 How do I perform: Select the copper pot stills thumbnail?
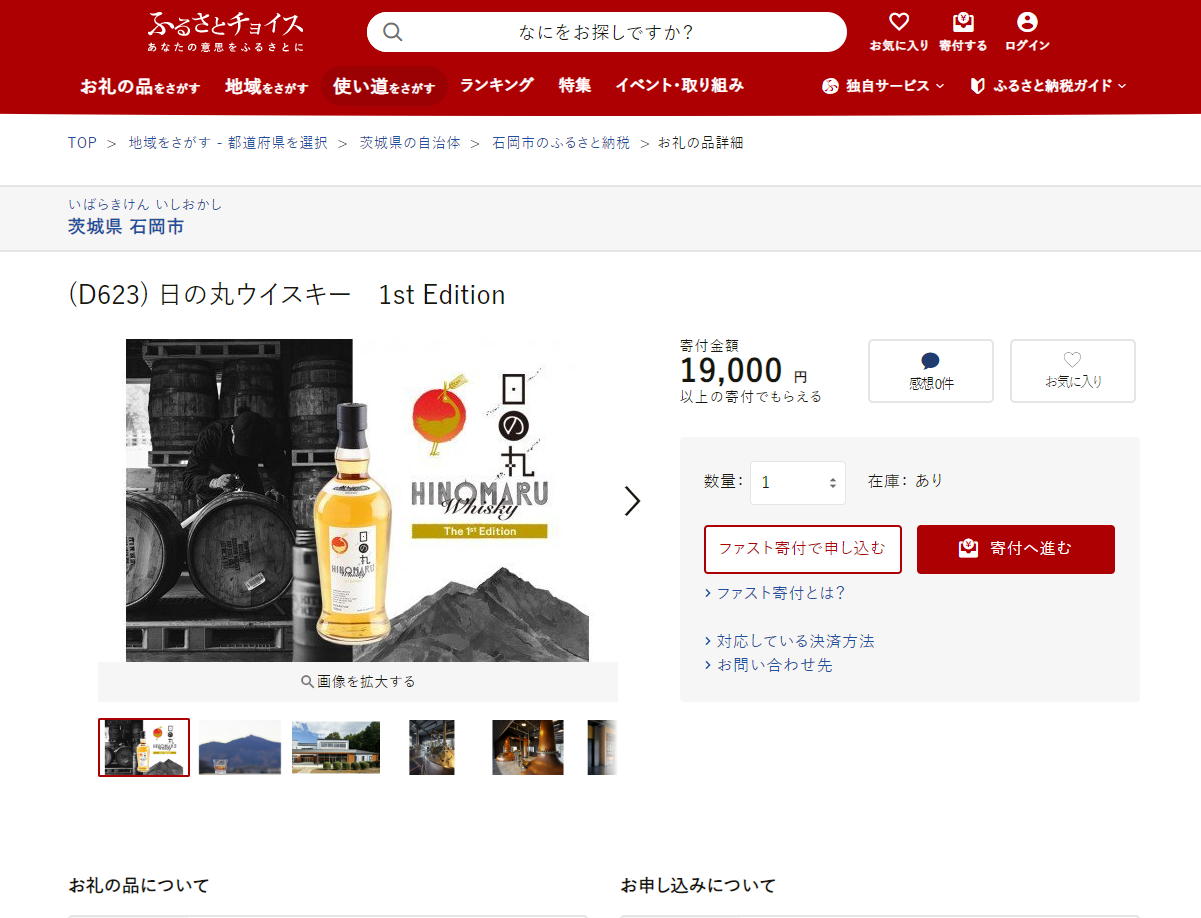pyautogui.click(x=528, y=748)
